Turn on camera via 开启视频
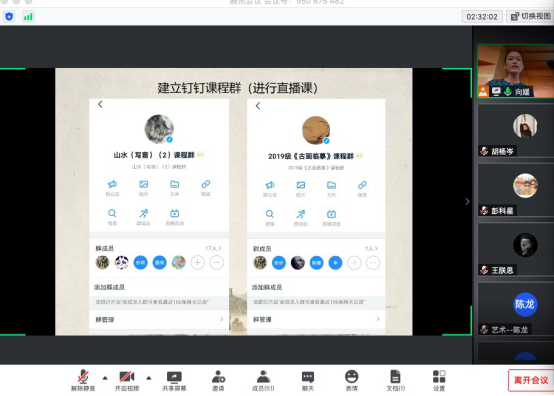Screen dimensions: 554x396 pyautogui.click(x=126, y=380)
